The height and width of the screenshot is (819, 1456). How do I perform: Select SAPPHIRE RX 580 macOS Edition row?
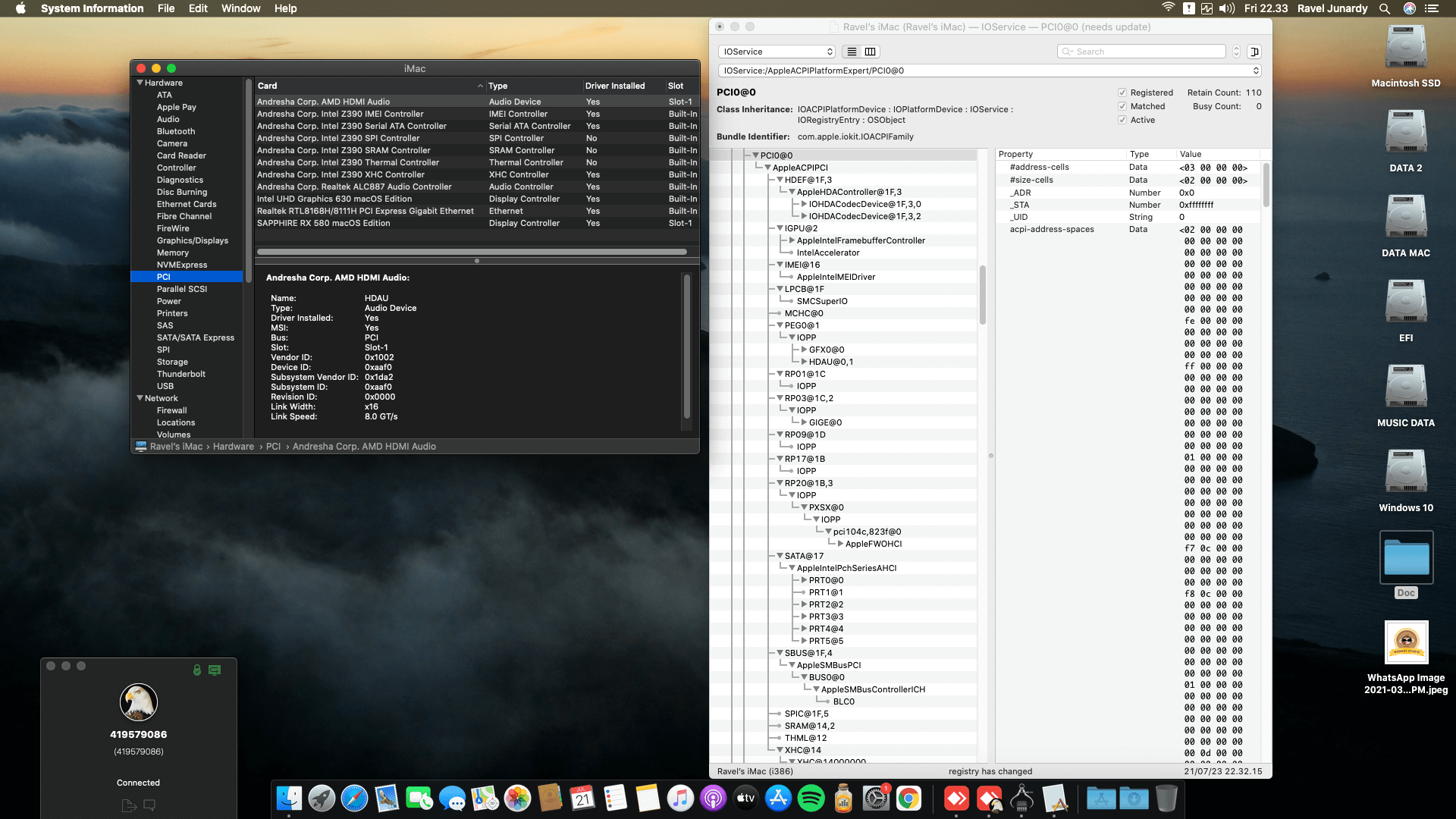tap(476, 223)
